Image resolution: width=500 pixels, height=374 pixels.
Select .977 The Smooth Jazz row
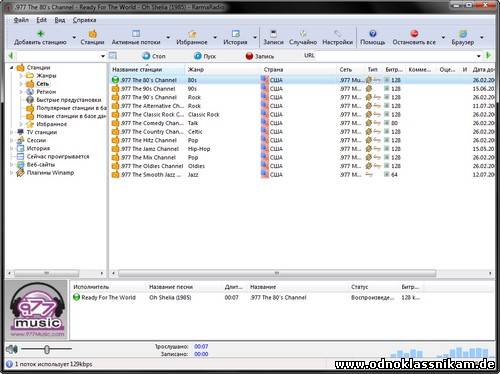[302, 175]
